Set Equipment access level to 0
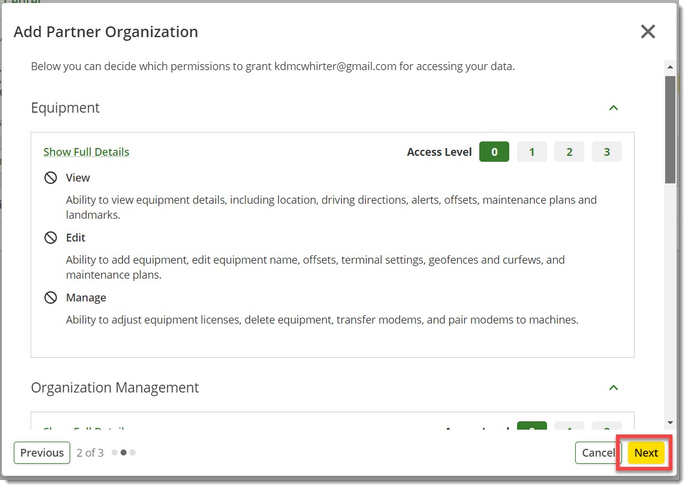 point(494,152)
